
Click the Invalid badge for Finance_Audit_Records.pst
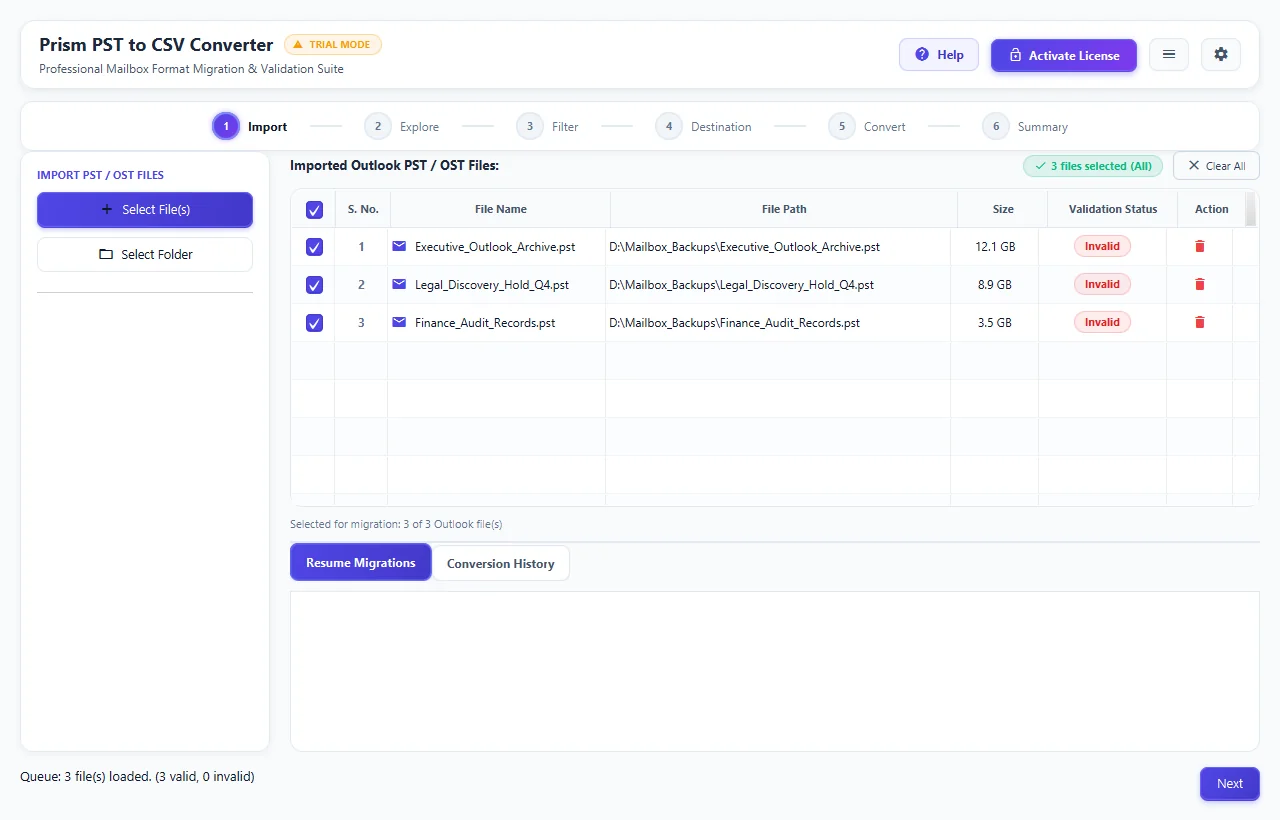pos(1102,322)
